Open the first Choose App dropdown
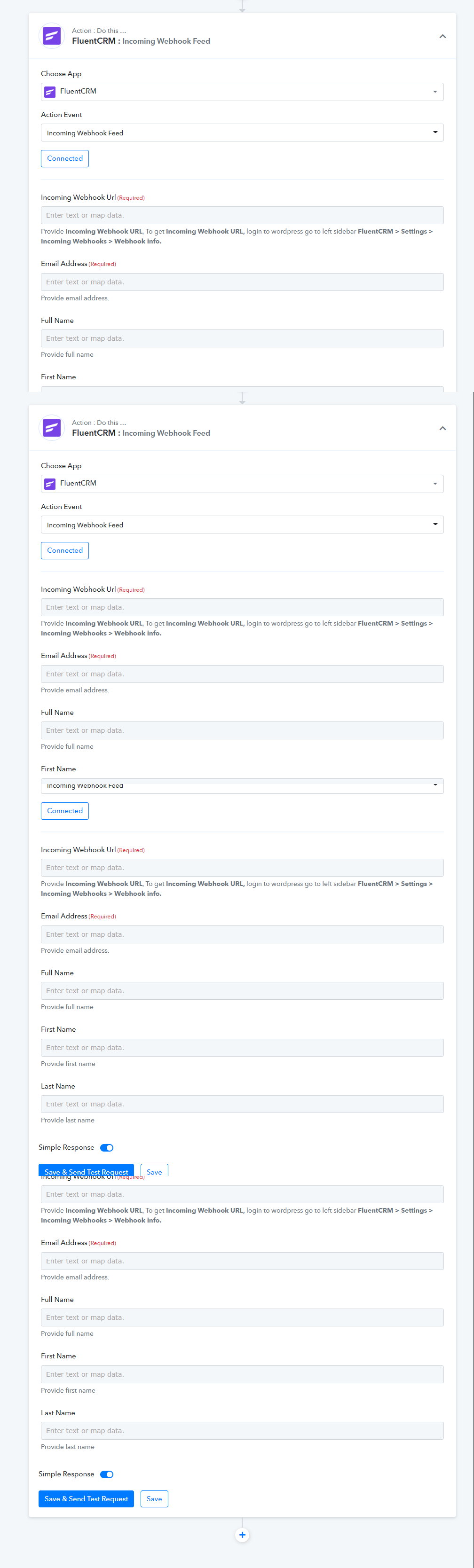 tap(242, 92)
